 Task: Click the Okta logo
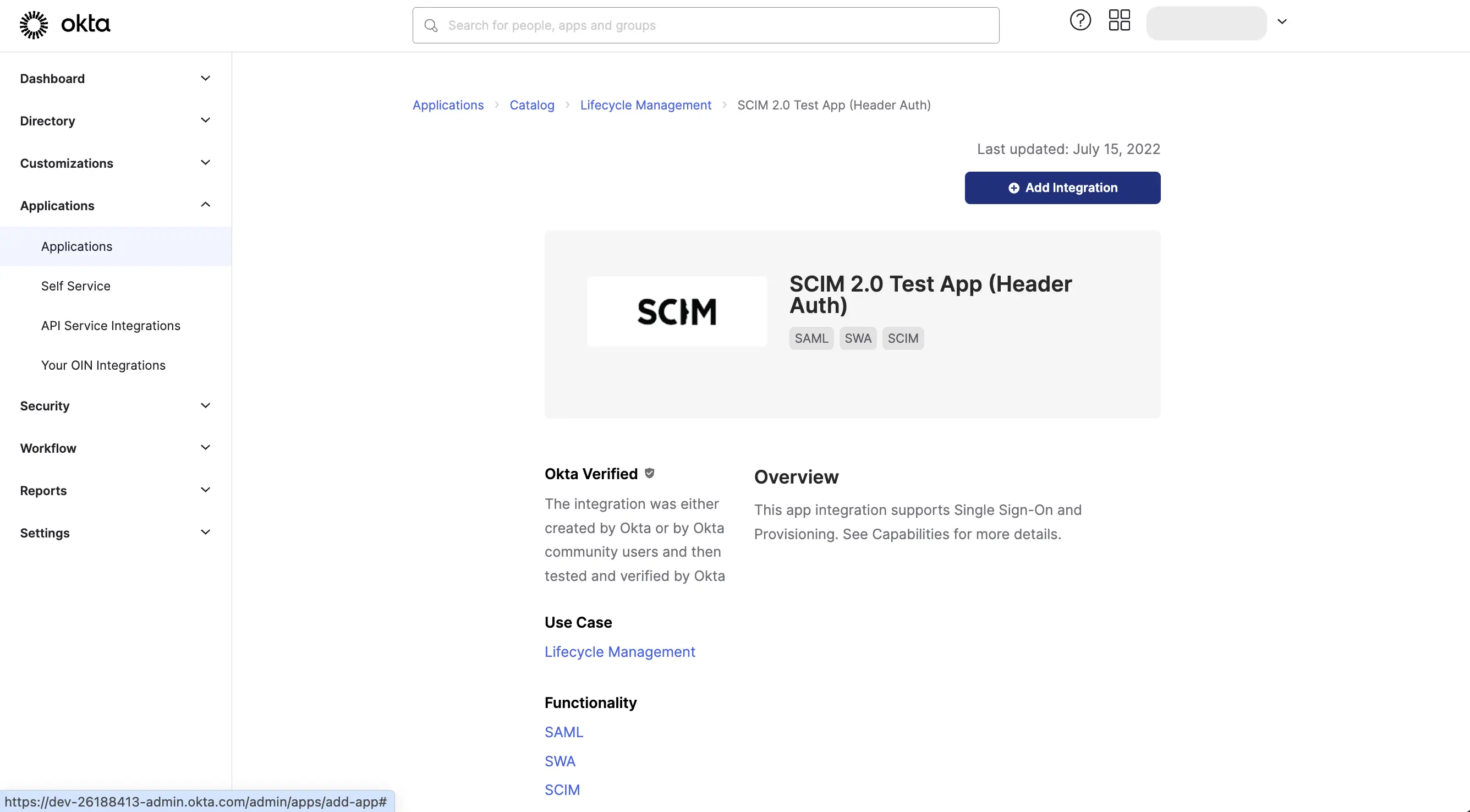(64, 24)
